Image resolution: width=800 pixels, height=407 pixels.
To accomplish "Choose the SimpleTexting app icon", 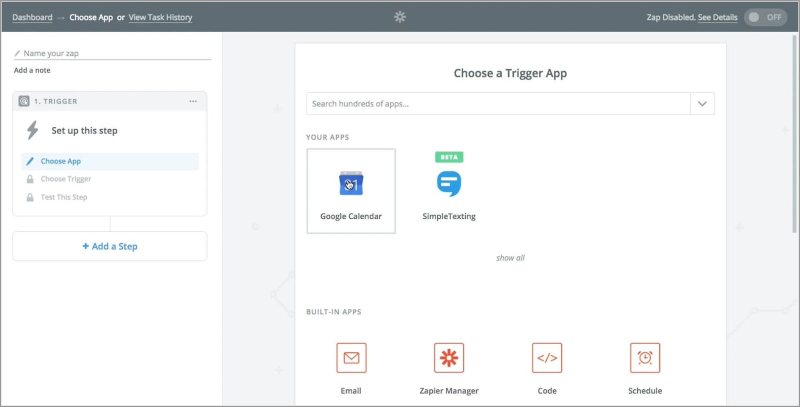I will tap(449, 184).
